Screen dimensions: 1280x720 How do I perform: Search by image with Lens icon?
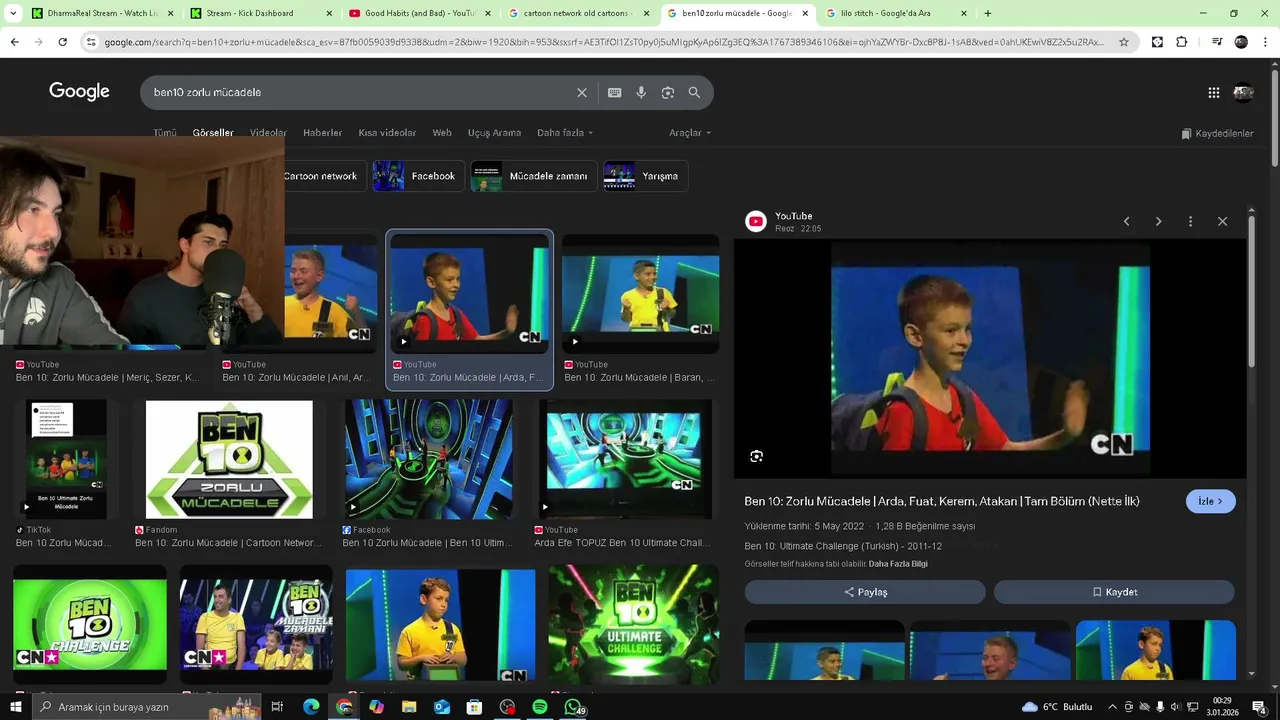668,92
